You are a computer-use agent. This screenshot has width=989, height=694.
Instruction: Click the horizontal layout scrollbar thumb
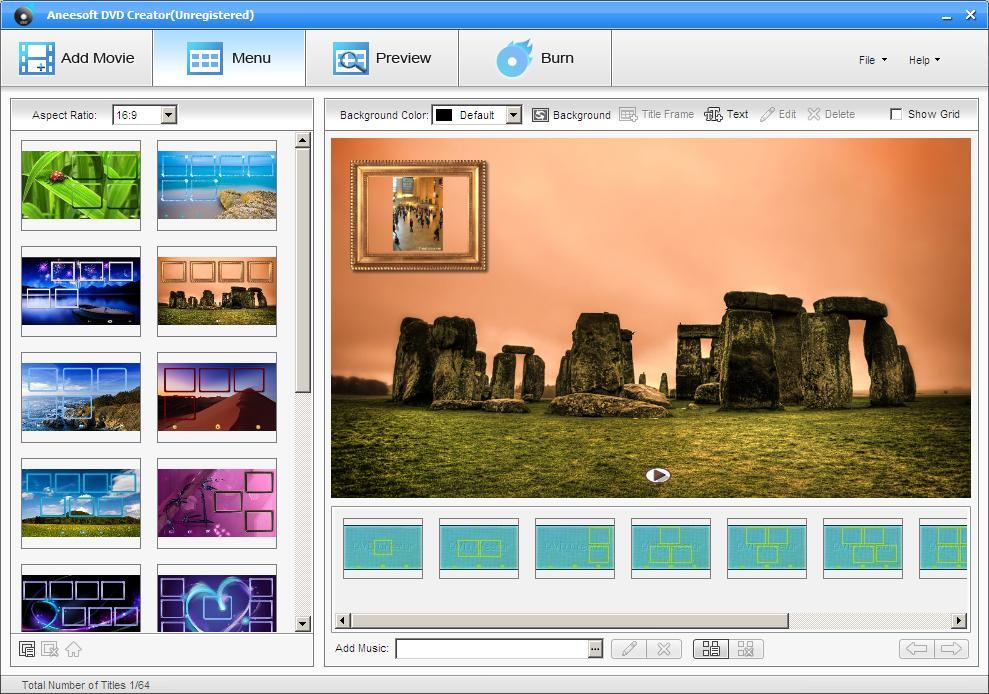[x=570, y=620]
